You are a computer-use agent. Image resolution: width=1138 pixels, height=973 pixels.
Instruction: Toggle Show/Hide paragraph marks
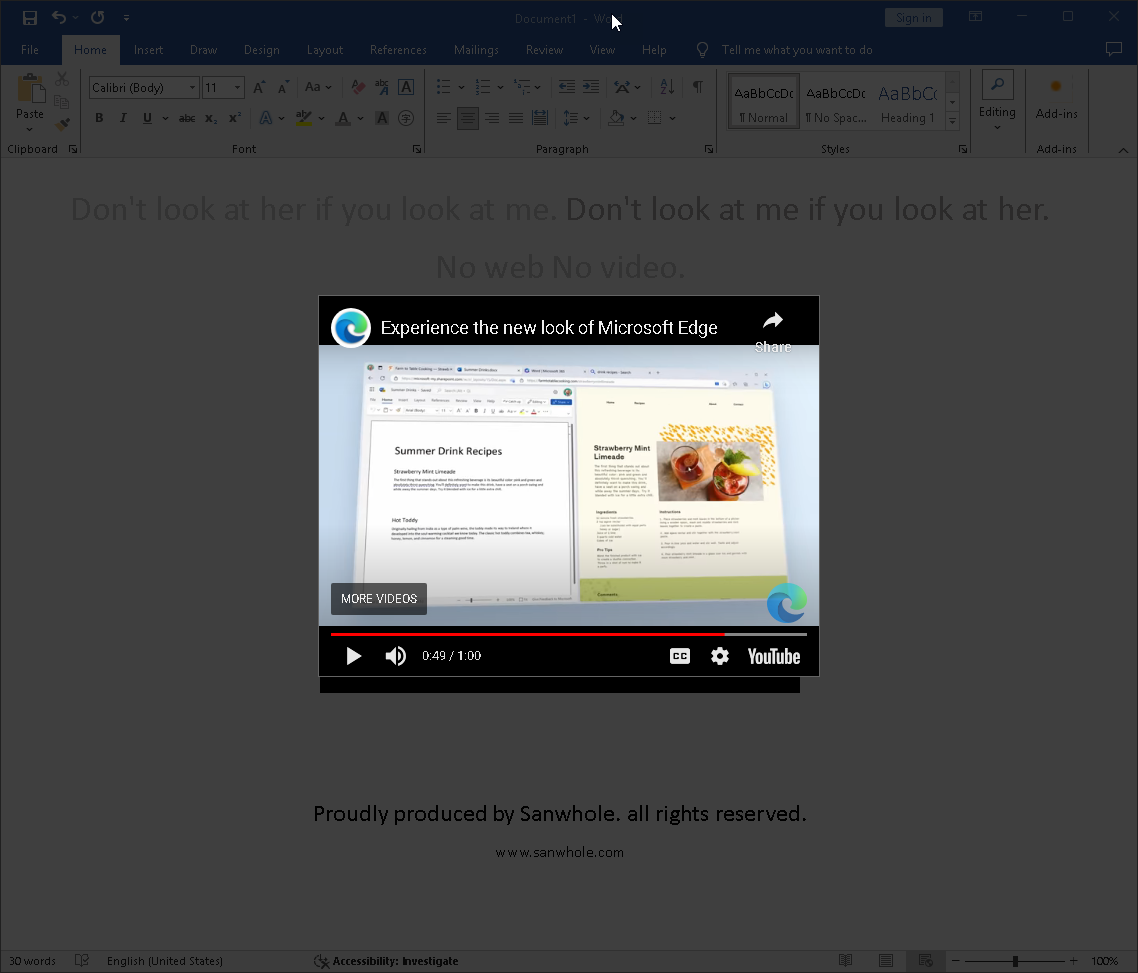point(697,87)
